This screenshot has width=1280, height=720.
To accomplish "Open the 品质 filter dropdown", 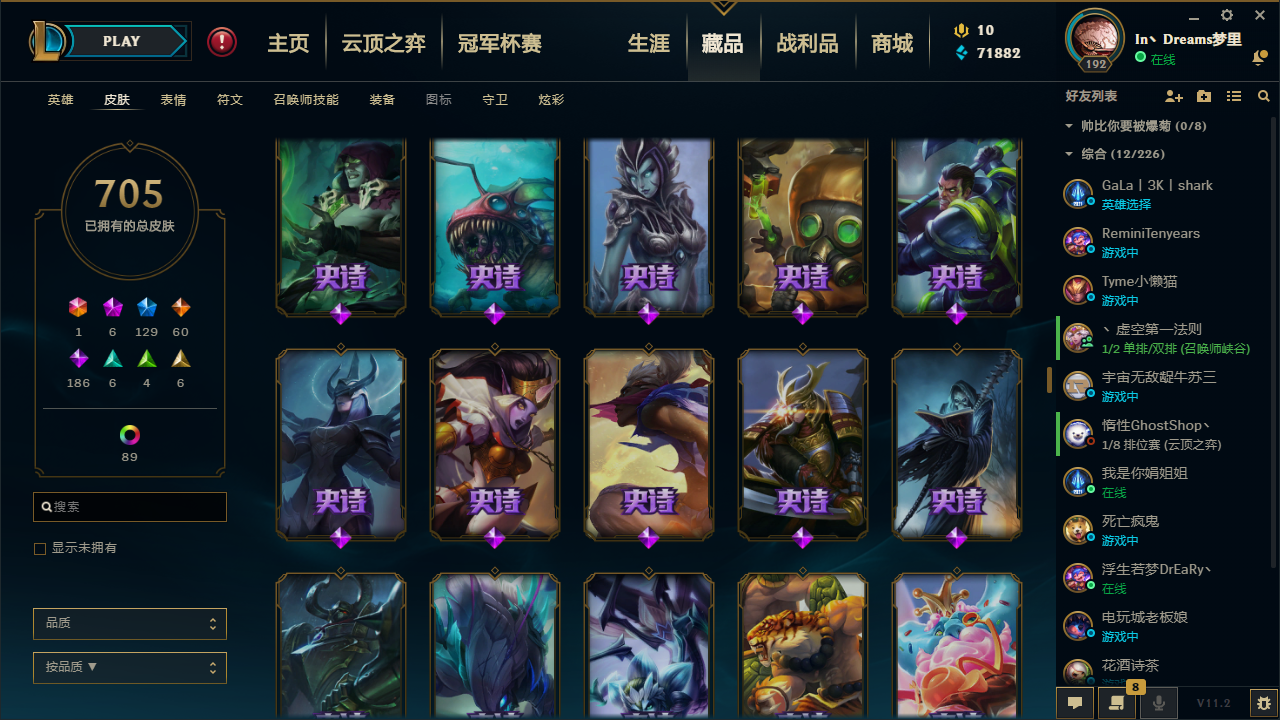I will pos(130,623).
